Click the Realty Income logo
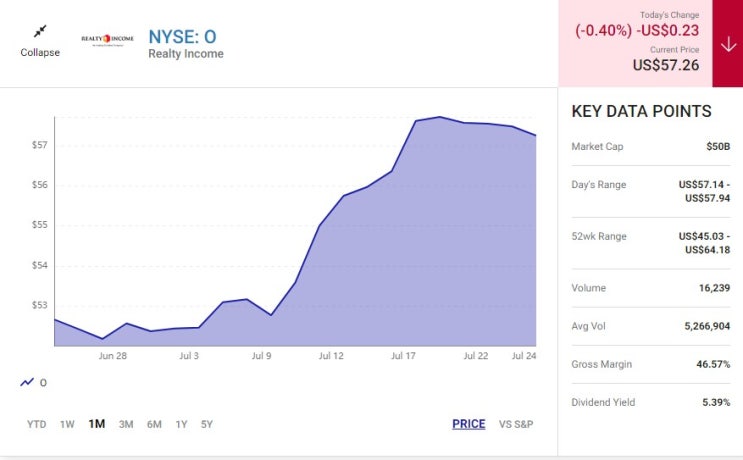 (108, 40)
